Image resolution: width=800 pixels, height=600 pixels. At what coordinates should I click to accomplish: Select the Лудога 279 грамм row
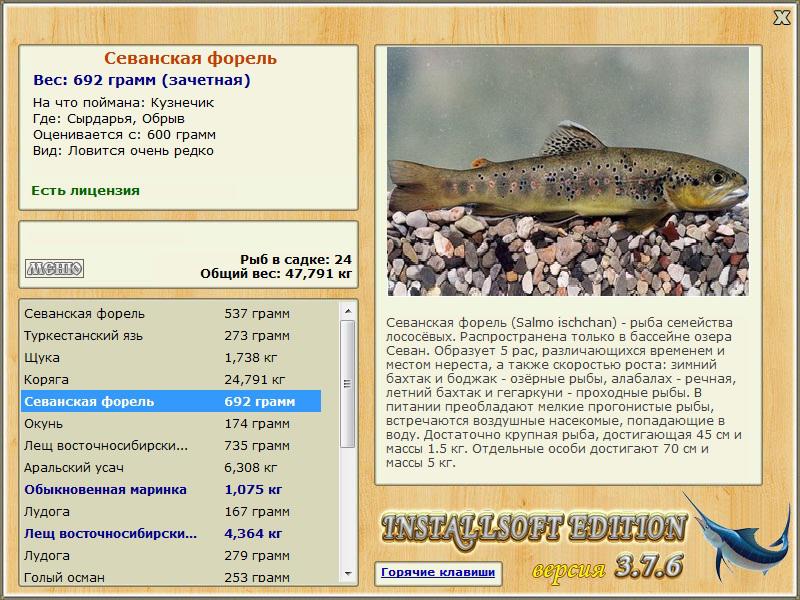click(x=171, y=555)
